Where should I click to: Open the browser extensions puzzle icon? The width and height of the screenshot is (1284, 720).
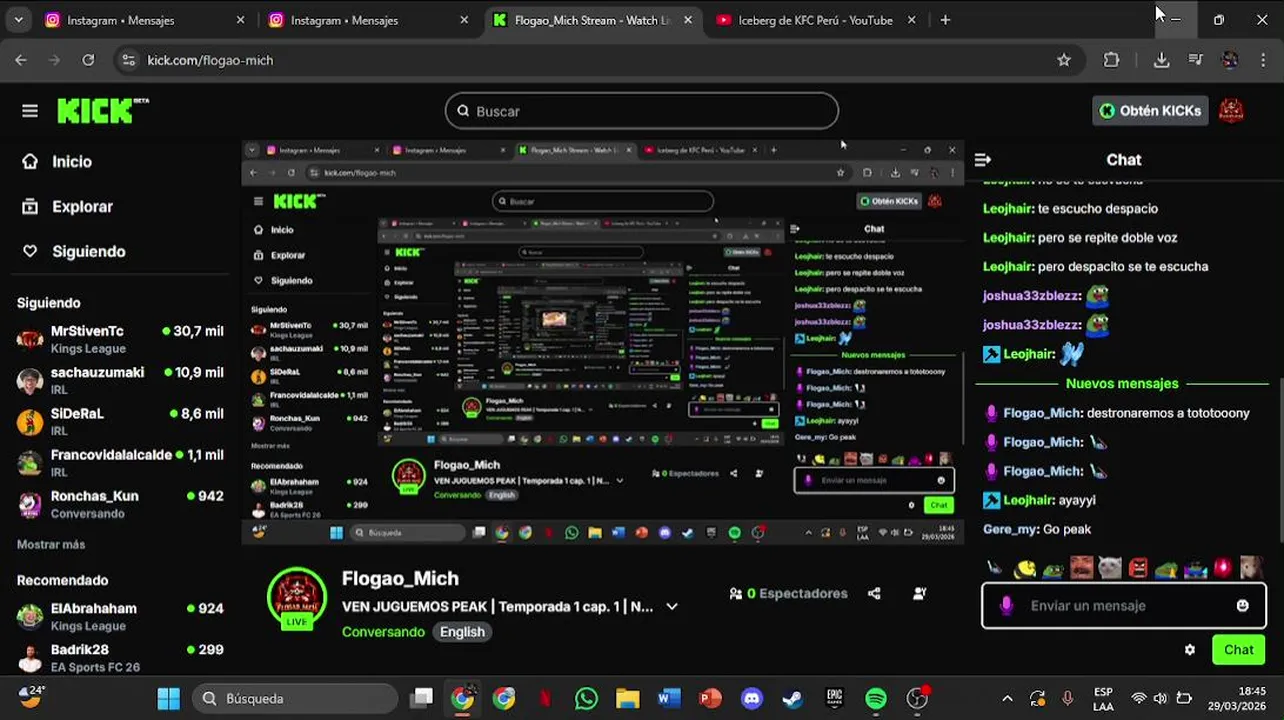tap(1111, 60)
